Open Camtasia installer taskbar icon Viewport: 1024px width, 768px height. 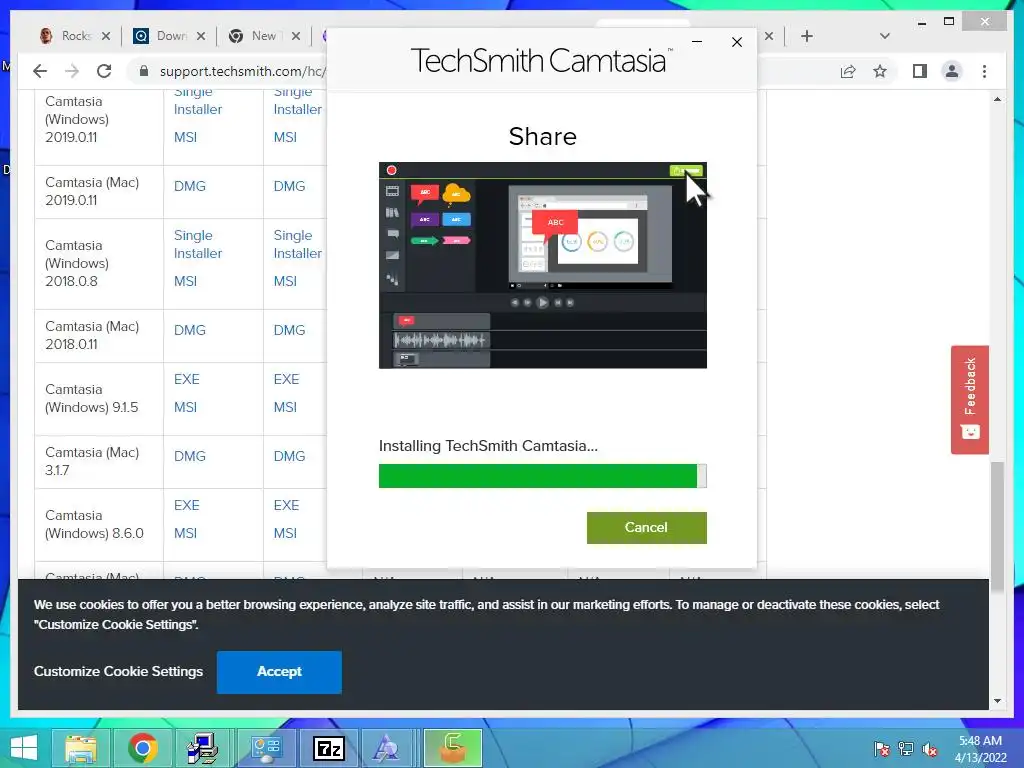point(453,748)
